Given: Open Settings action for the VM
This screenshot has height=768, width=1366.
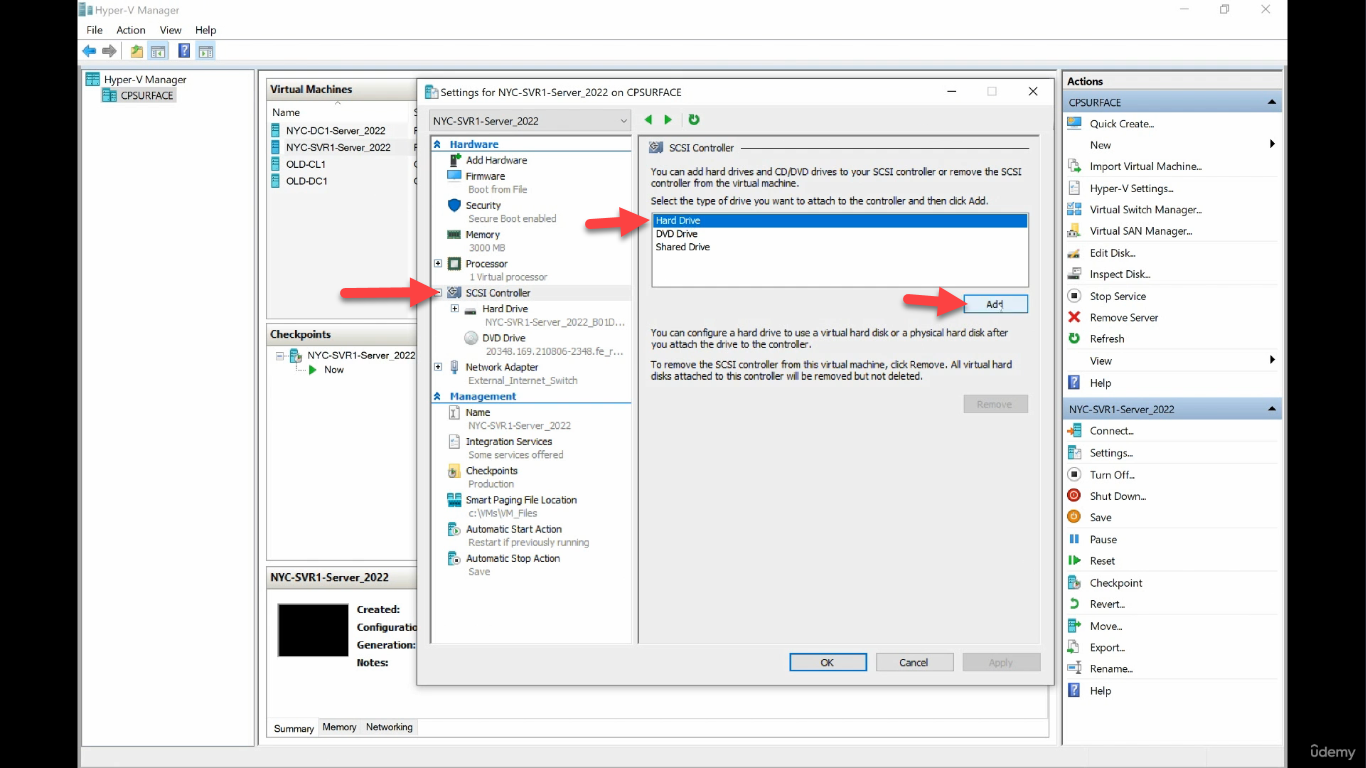Looking at the screenshot, I should coord(1111,453).
